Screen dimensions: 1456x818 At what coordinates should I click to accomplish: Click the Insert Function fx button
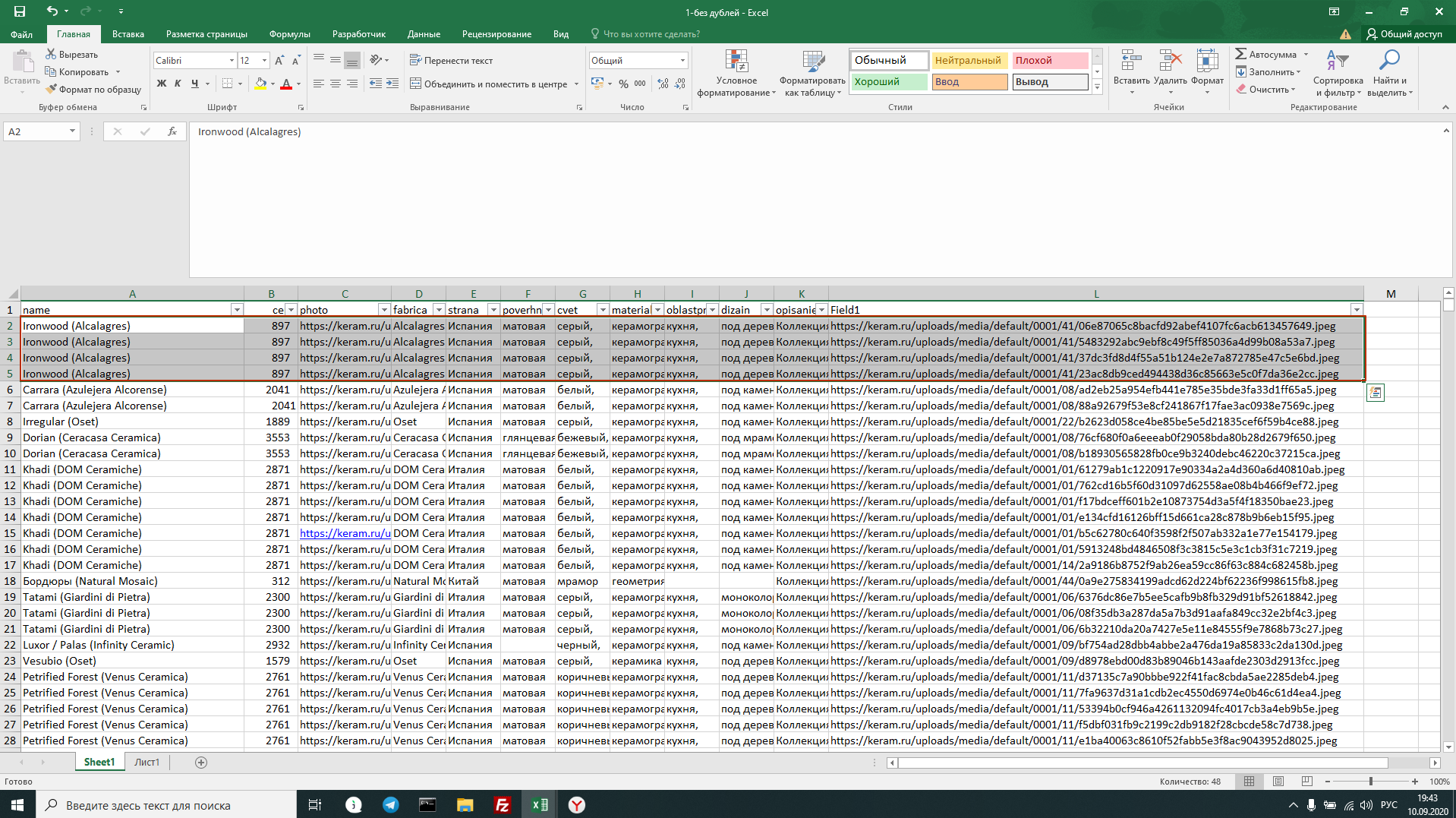(x=172, y=131)
